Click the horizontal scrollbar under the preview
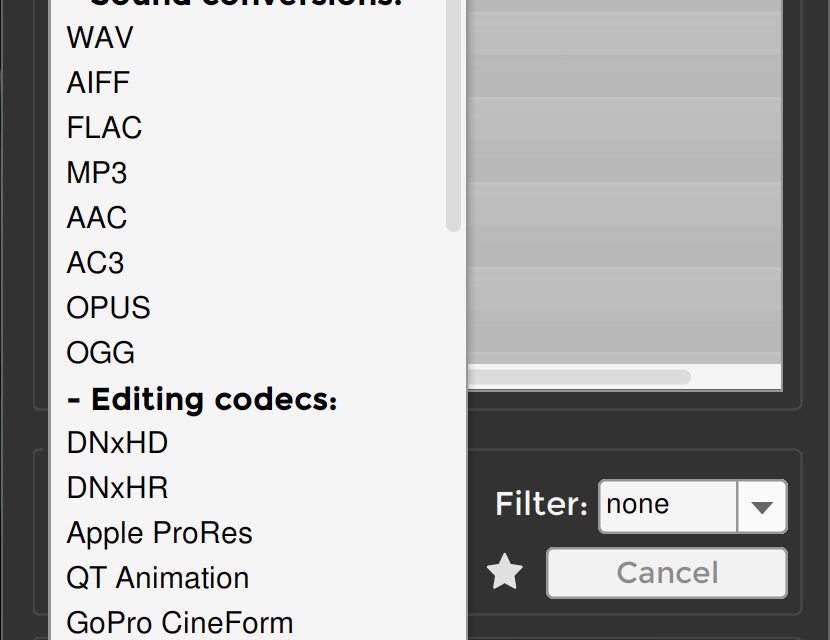Image resolution: width=830 pixels, height=640 pixels. click(x=580, y=377)
